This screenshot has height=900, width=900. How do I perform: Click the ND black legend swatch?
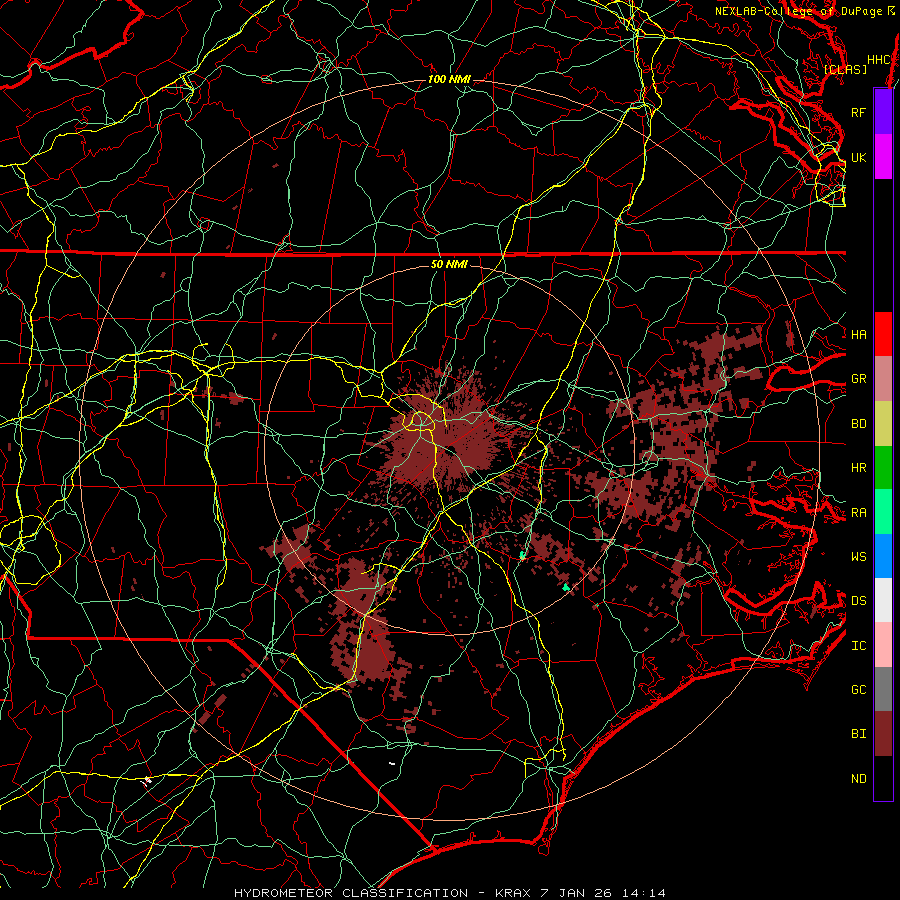pos(883,778)
